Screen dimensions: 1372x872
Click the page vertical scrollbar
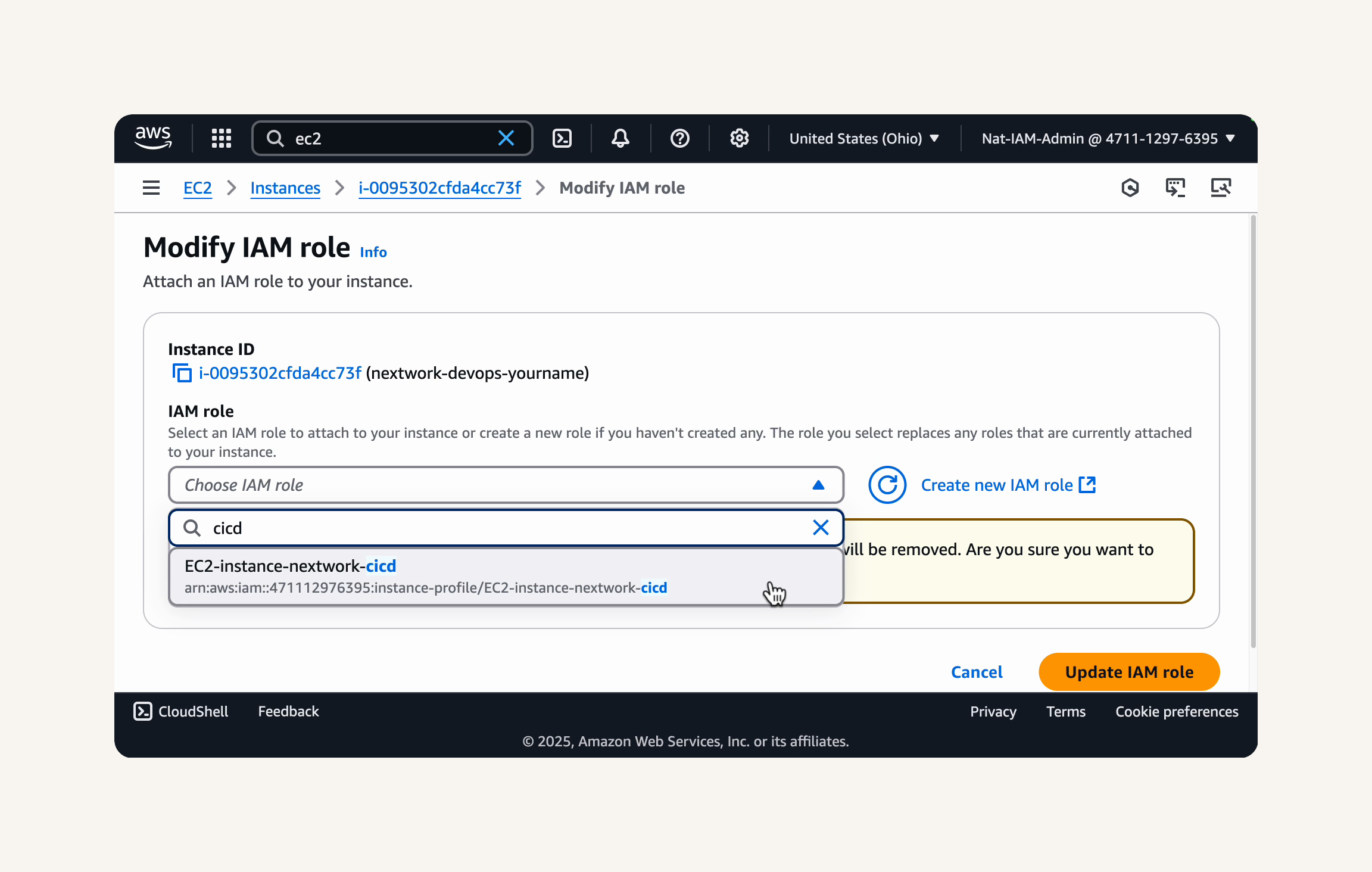(x=1253, y=432)
